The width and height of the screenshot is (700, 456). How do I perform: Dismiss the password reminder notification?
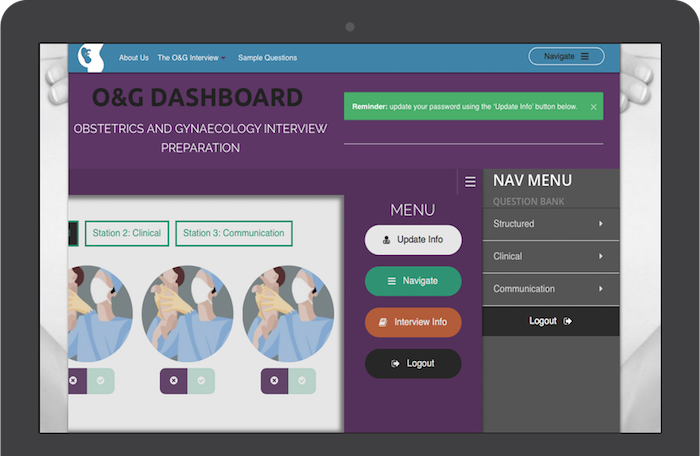593,107
